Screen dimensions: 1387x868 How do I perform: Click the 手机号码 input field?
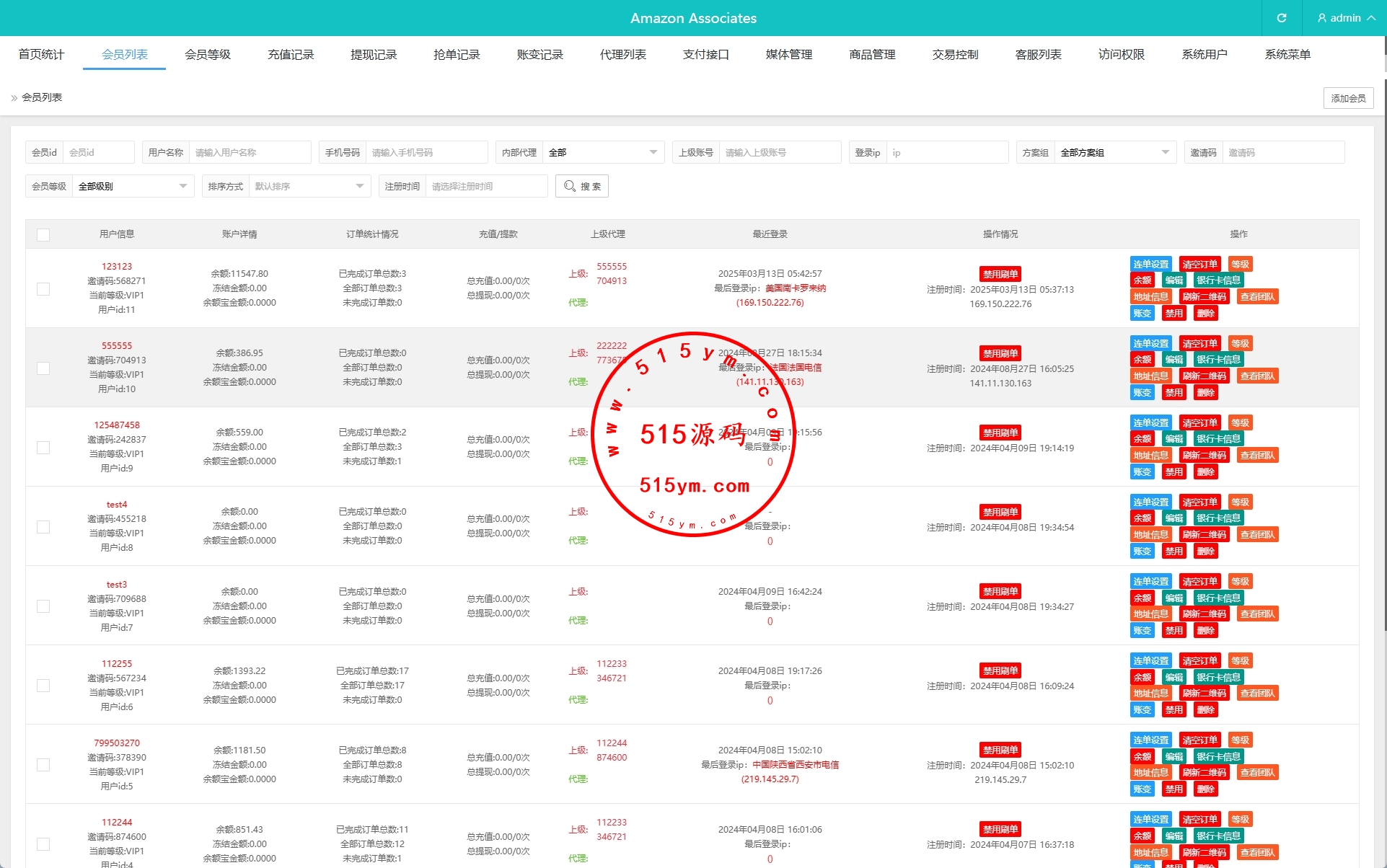point(426,152)
